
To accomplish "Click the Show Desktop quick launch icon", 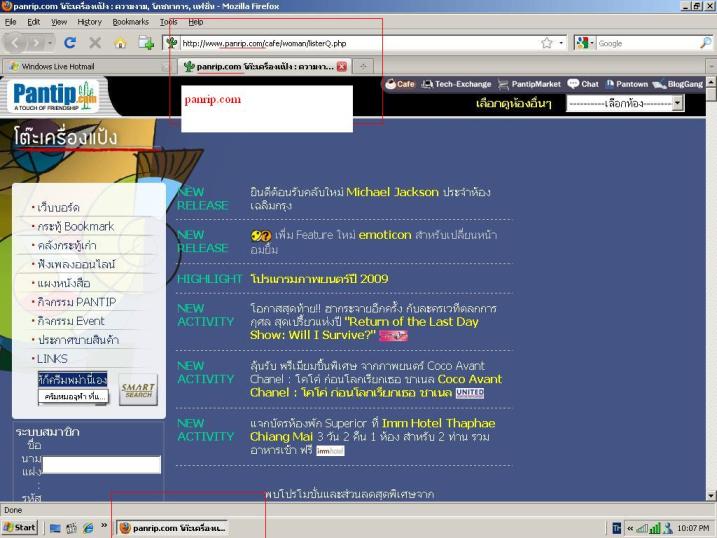I will pyautogui.click(x=55, y=528).
